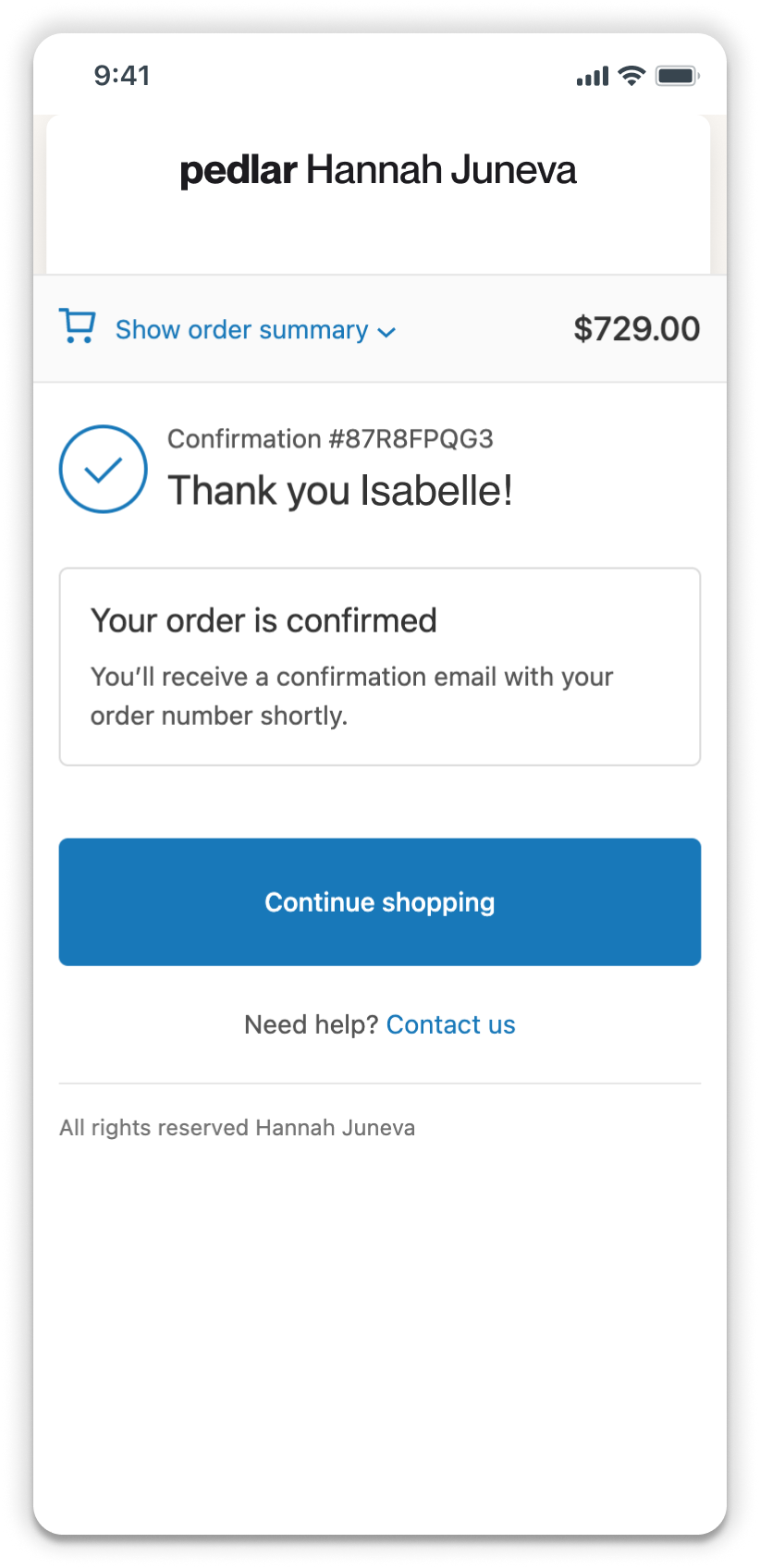This screenshot has width=760, height=1568.
Task: Click the Confirmation #87R8FPQG3 number
Action: coord(330,438)
